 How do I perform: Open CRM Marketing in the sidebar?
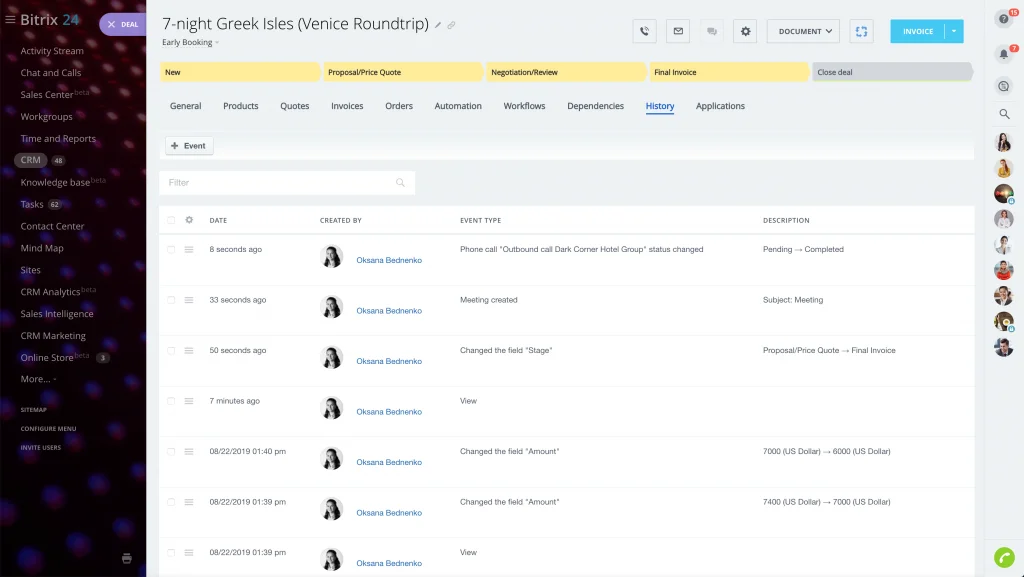(53, 336)
